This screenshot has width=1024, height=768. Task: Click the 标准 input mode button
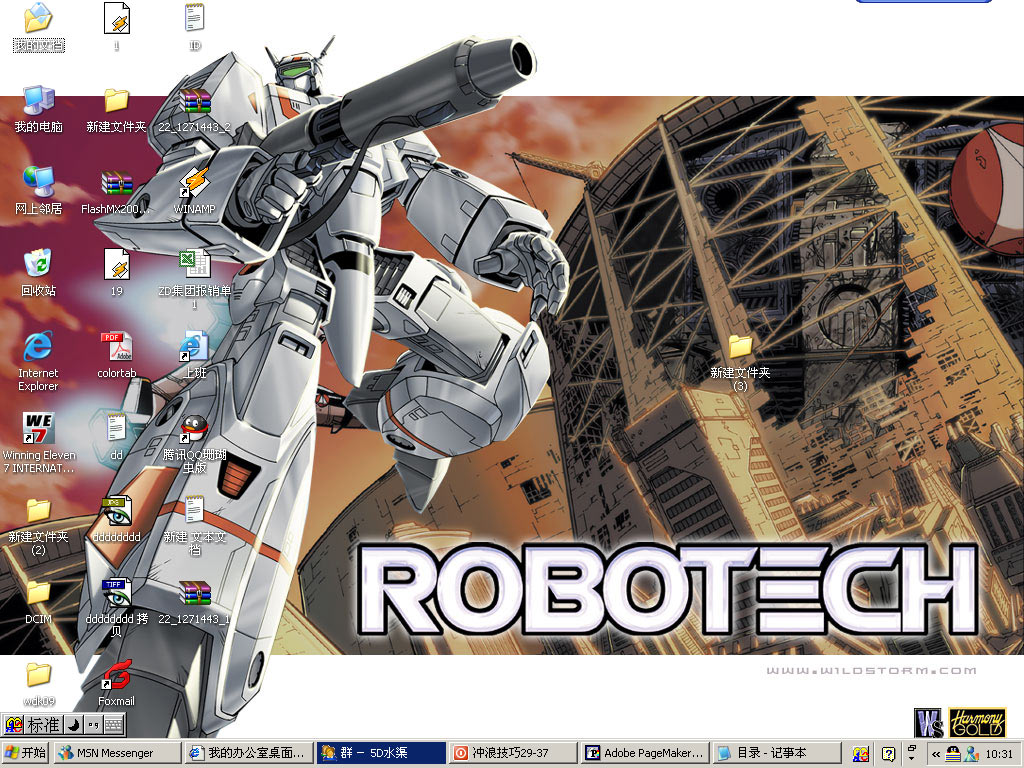coord(44,724)
